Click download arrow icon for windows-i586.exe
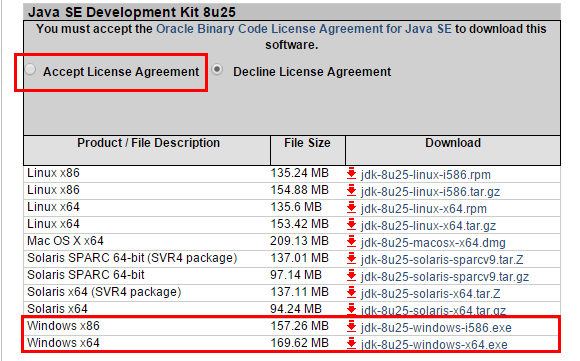The image size is (580, 361). click(351, 326)
